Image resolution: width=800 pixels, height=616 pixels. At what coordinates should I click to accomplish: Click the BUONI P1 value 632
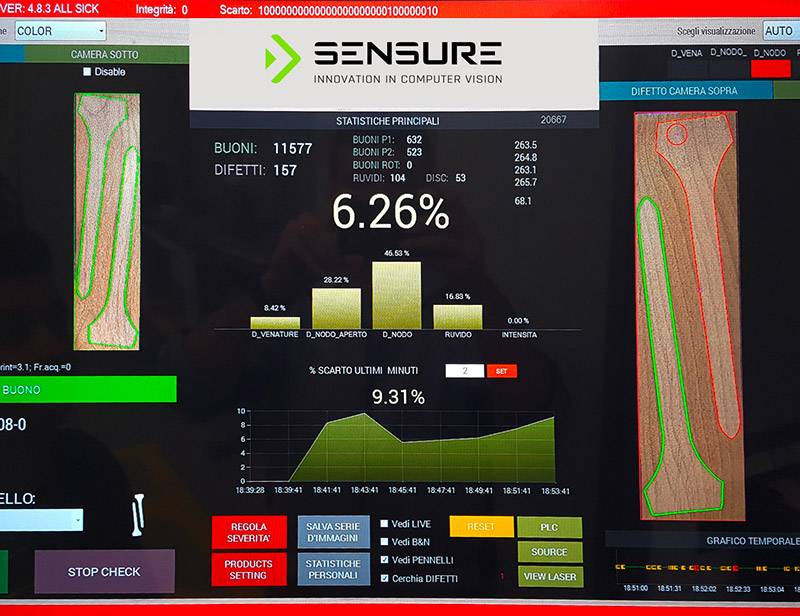[x=414, y=139]
